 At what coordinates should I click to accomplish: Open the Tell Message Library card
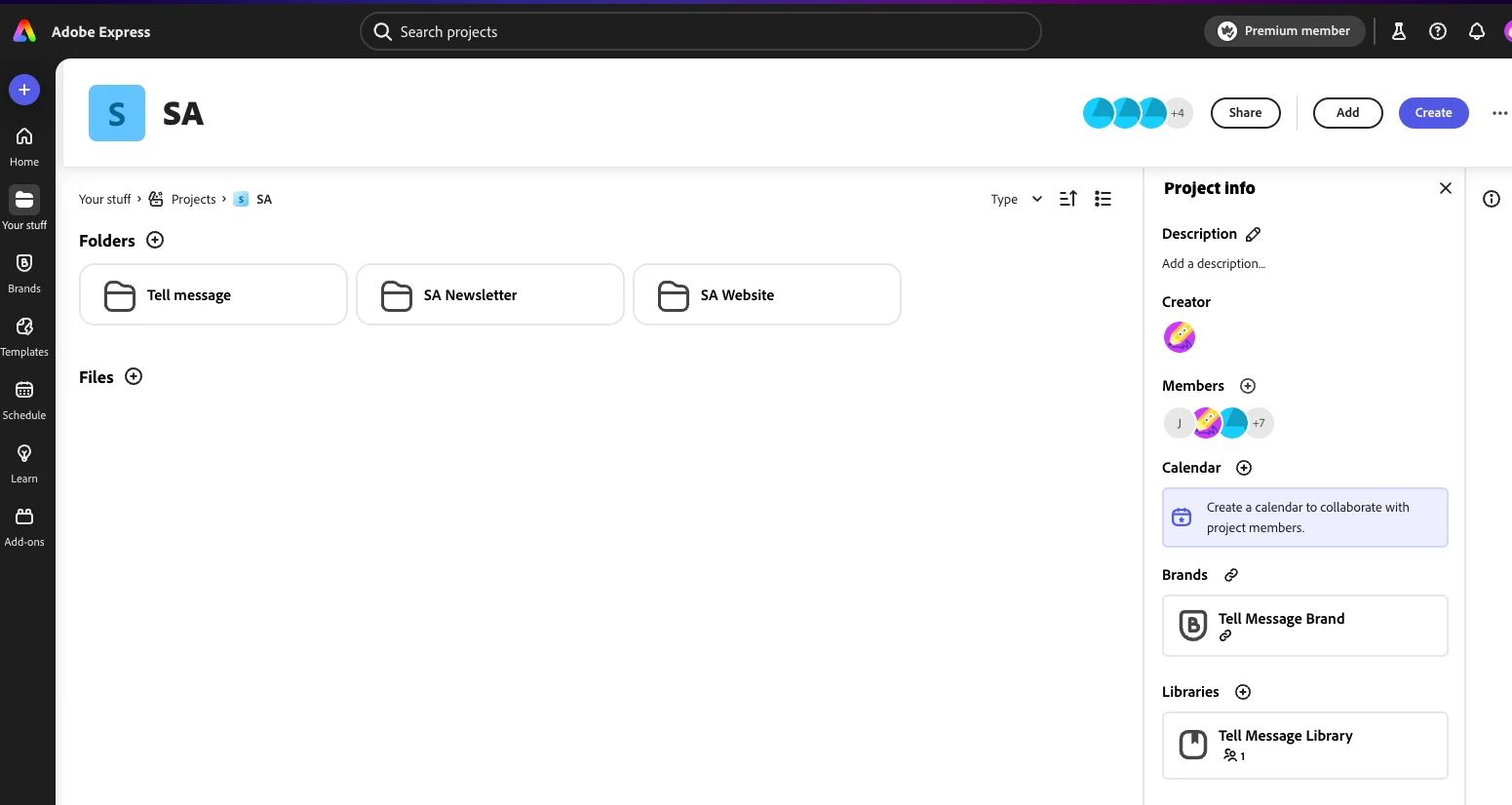click(1305, 746)
